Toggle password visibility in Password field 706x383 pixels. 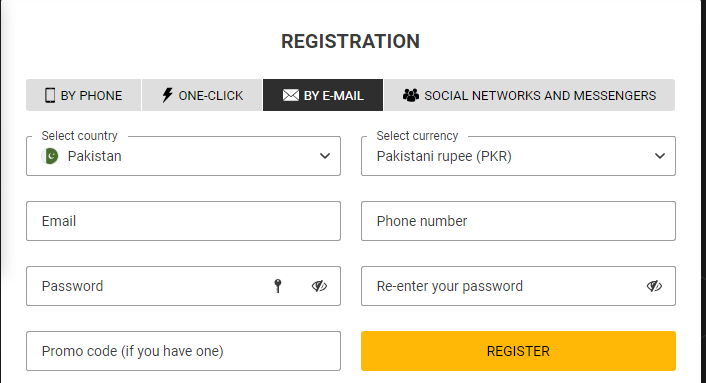click(x=319, y=286)
